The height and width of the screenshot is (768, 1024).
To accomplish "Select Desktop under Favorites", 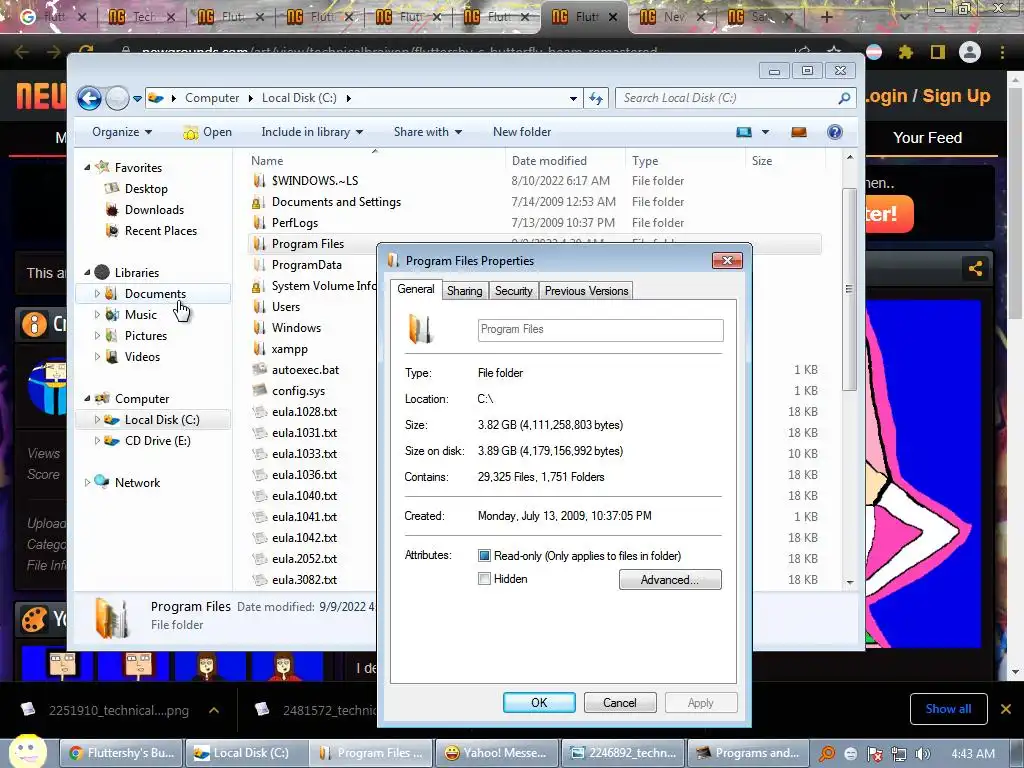I will 146,189.
